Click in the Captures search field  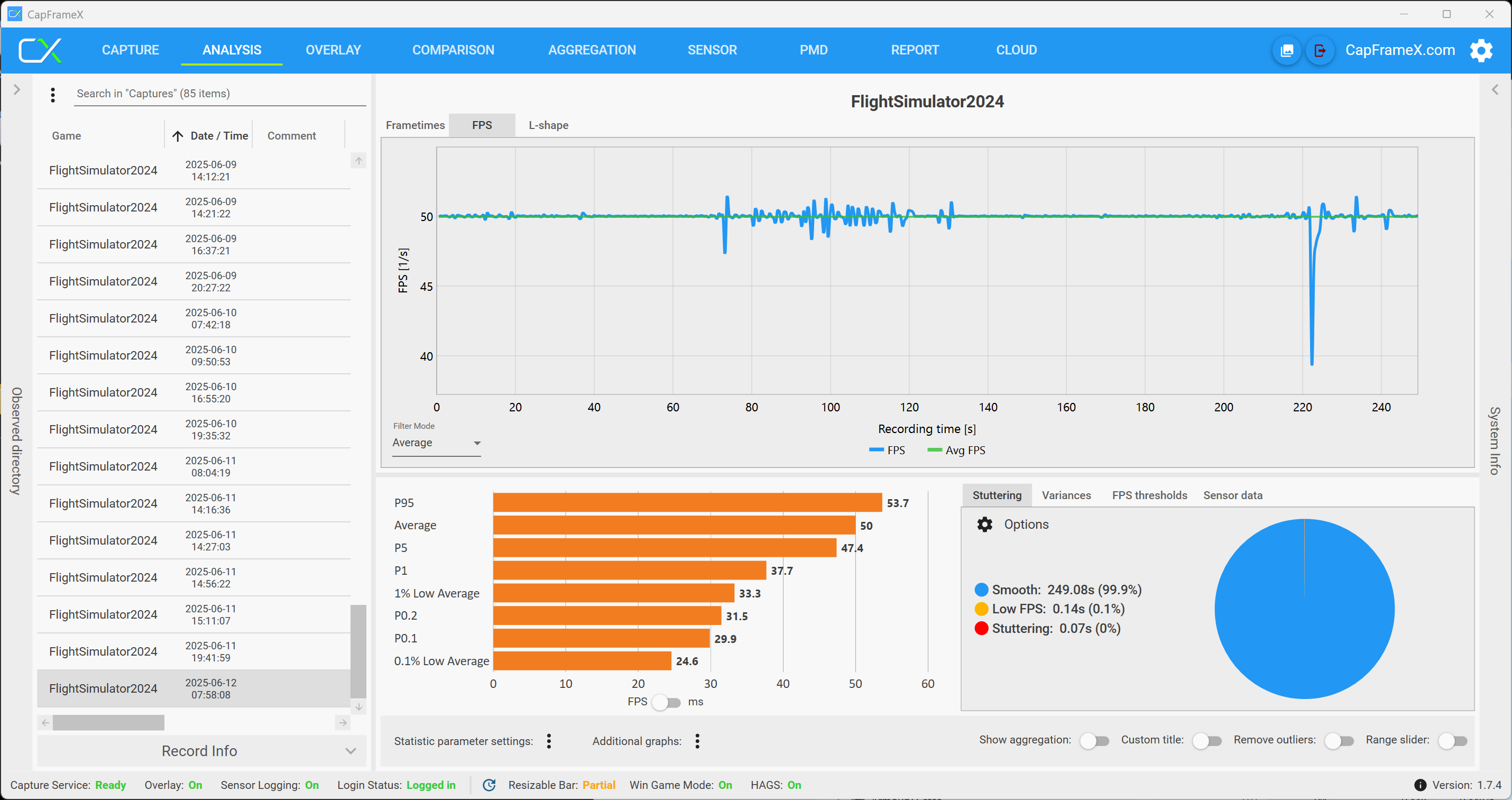click(x=219, y=94)
